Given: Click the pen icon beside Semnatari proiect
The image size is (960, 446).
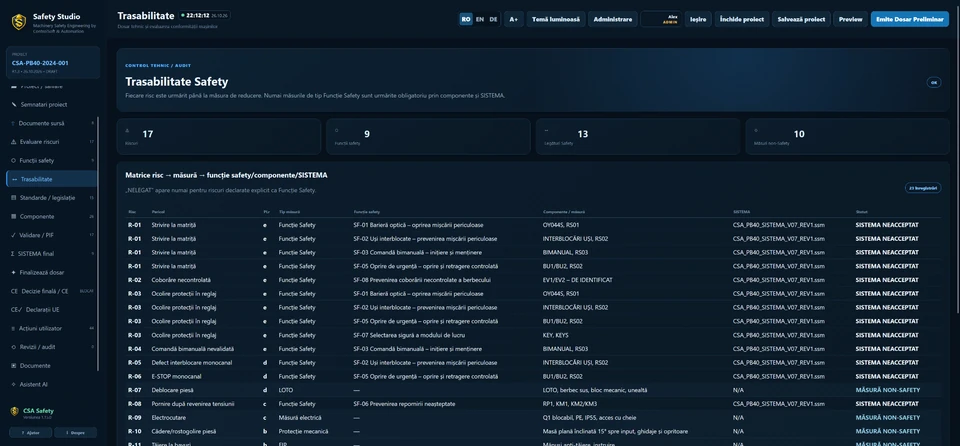Looking at the screenshot, I should click(14, 105).
